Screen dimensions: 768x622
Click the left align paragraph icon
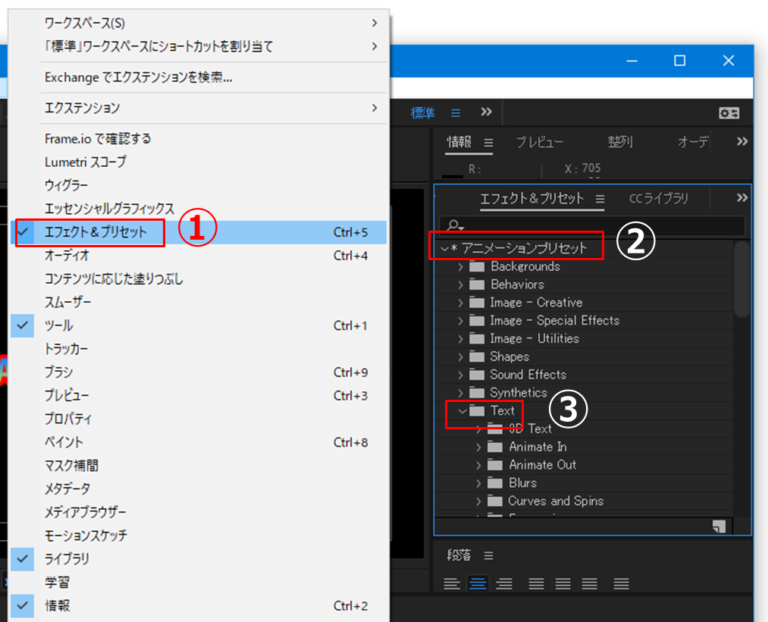[x=453, y=583]
